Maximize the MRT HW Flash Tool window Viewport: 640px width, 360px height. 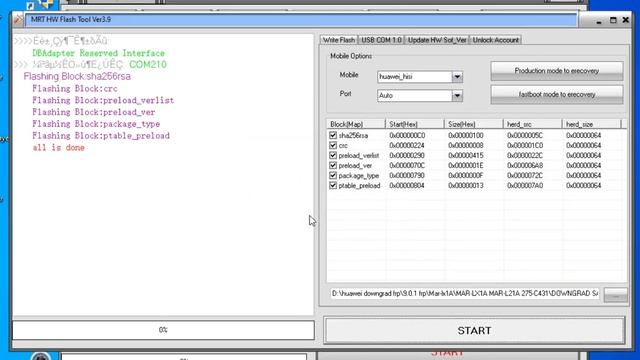click(x=613, y=20)
